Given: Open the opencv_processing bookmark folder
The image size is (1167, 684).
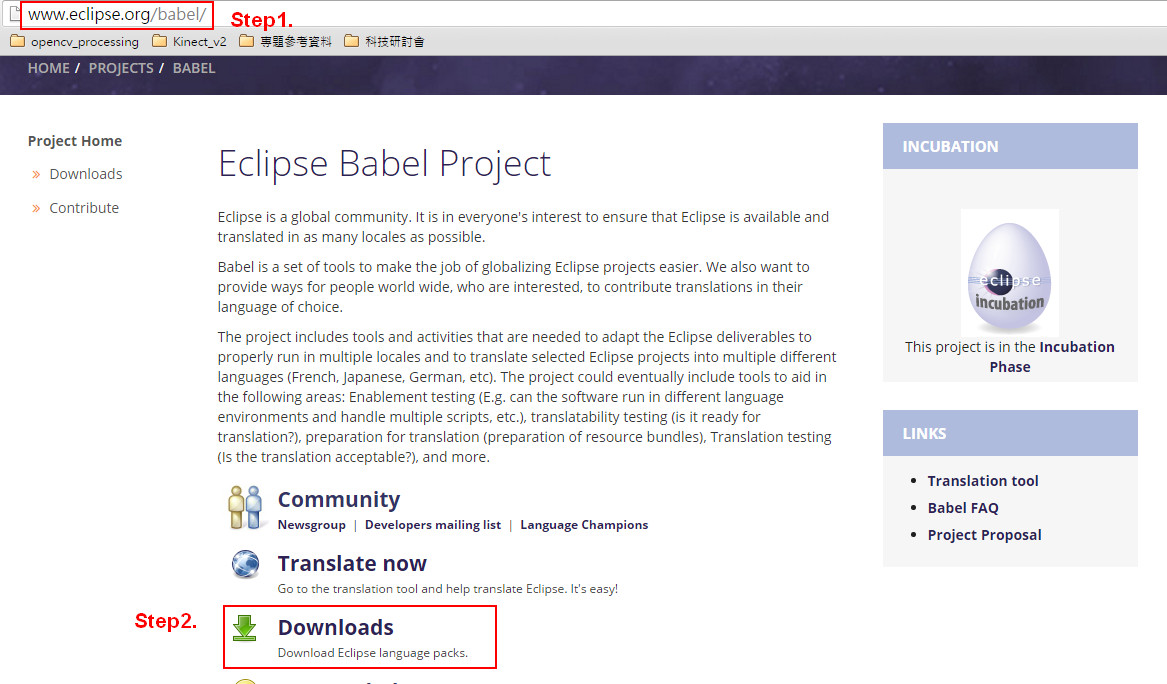Looking at the screenshot, I should click(74, 42).
